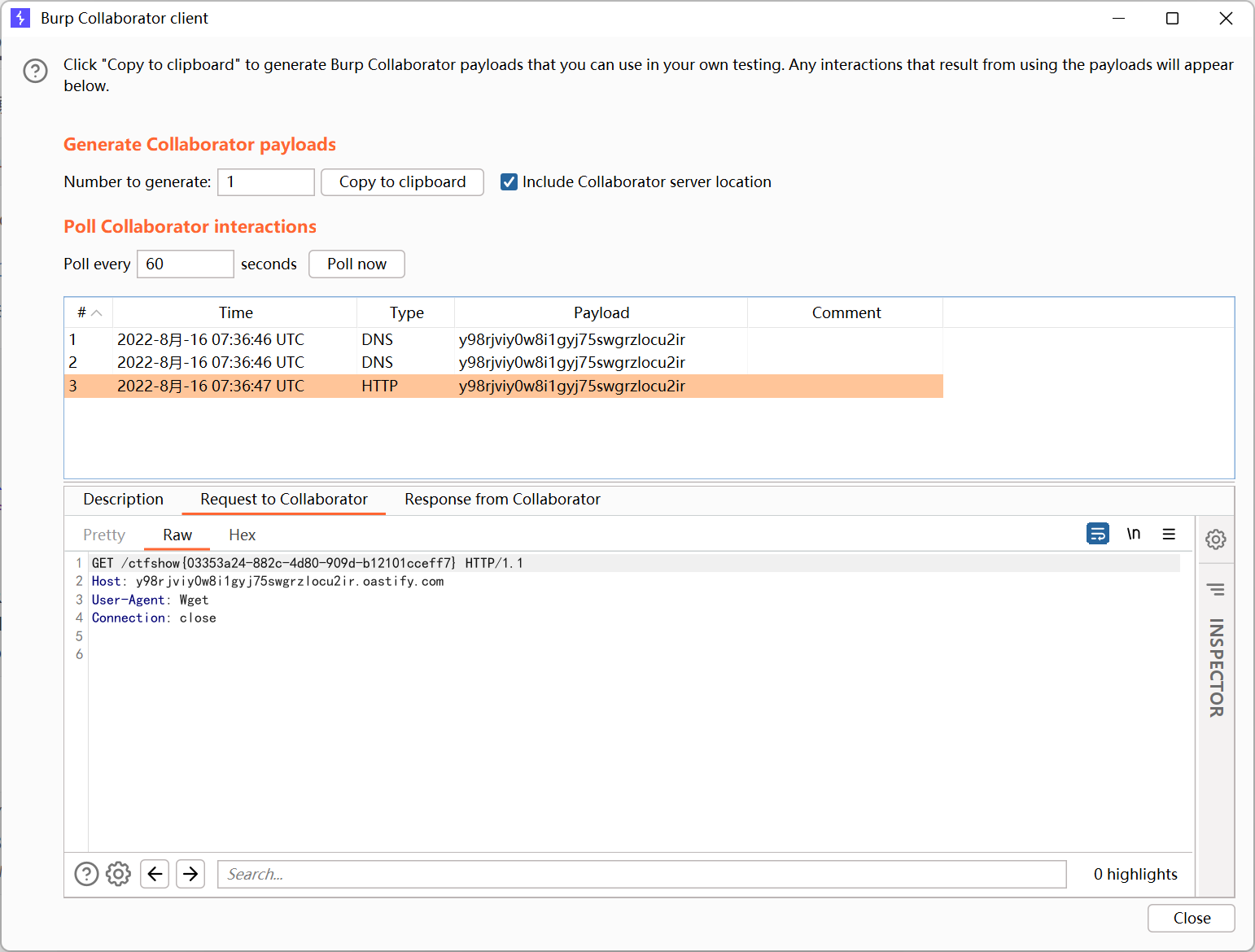
Task: Focus the Search box in message editor
Action: pyautogui.click(x=642, y=874)
